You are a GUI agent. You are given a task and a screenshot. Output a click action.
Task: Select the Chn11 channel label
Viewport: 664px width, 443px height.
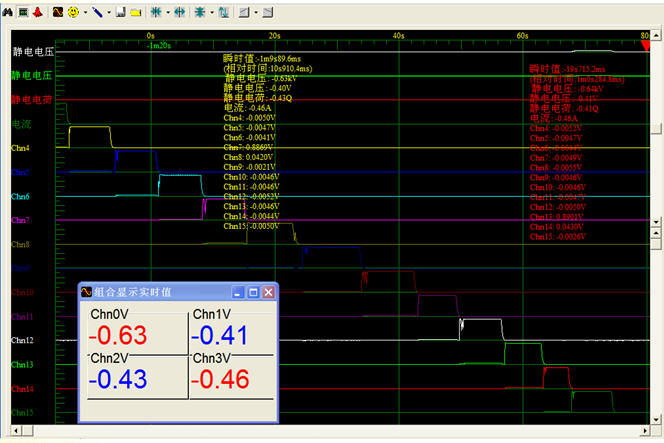22,316
